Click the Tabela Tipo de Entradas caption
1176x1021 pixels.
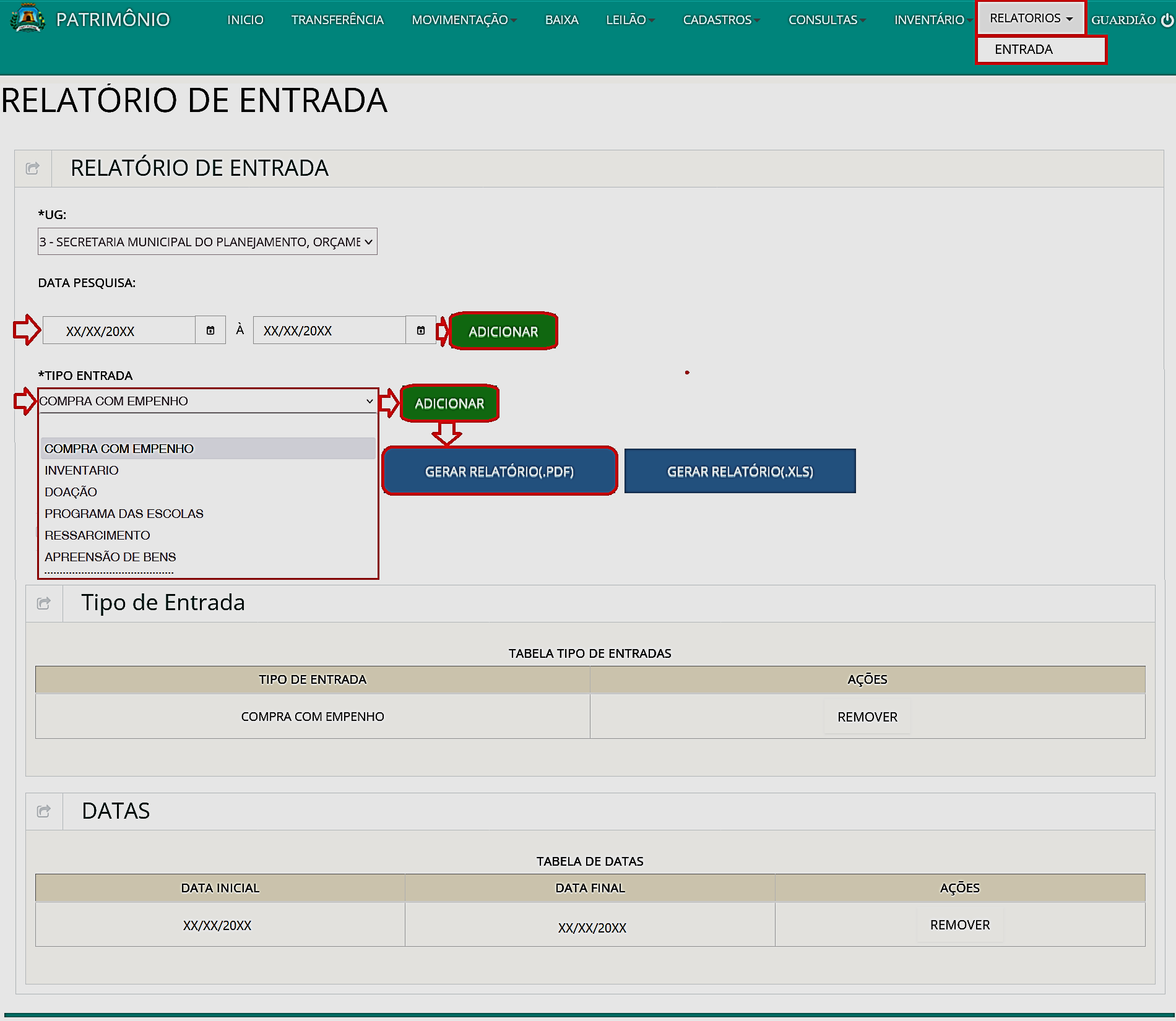(x=590, y=653)
